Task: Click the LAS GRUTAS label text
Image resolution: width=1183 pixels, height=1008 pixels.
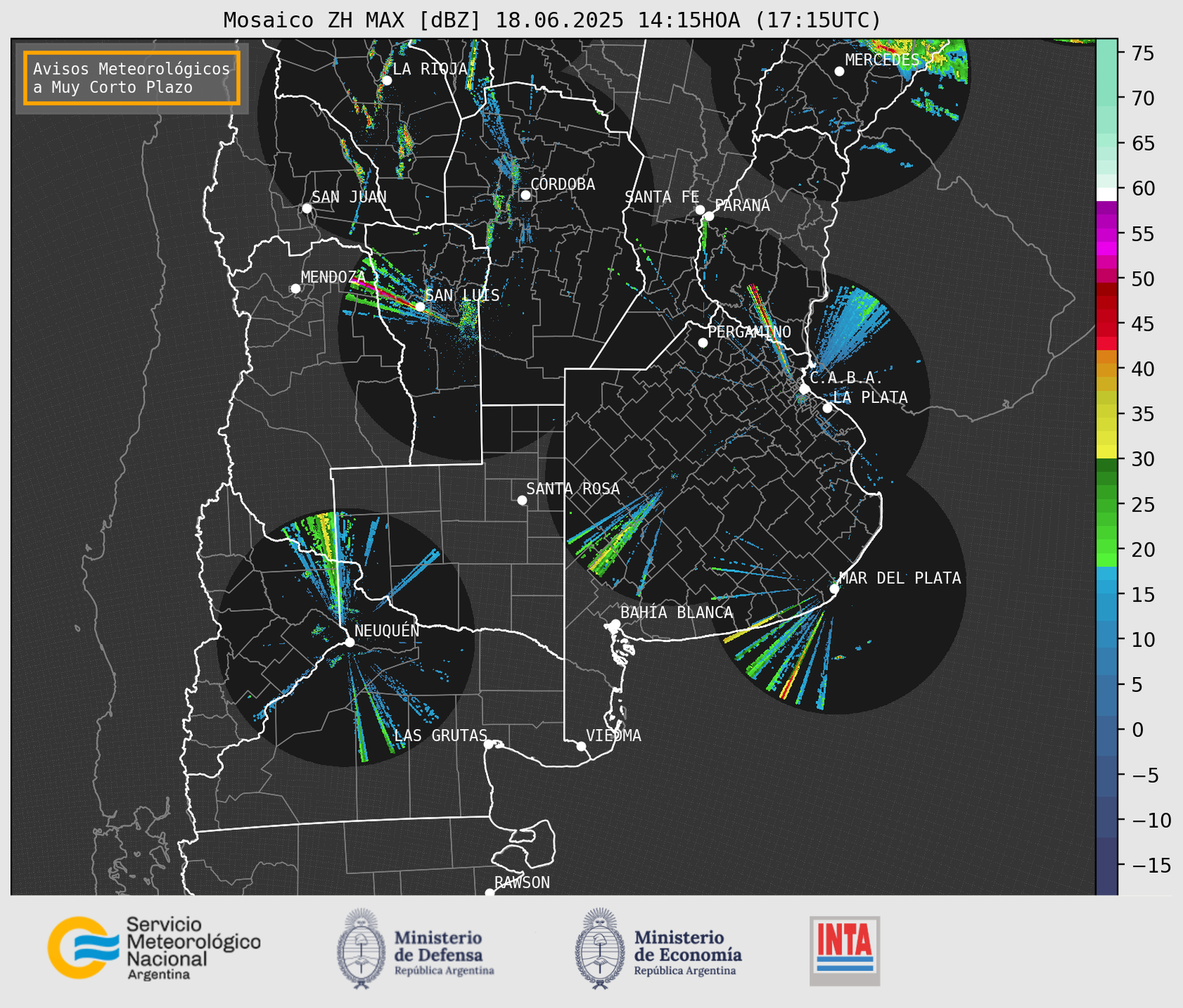Action: tap(440, 736)
